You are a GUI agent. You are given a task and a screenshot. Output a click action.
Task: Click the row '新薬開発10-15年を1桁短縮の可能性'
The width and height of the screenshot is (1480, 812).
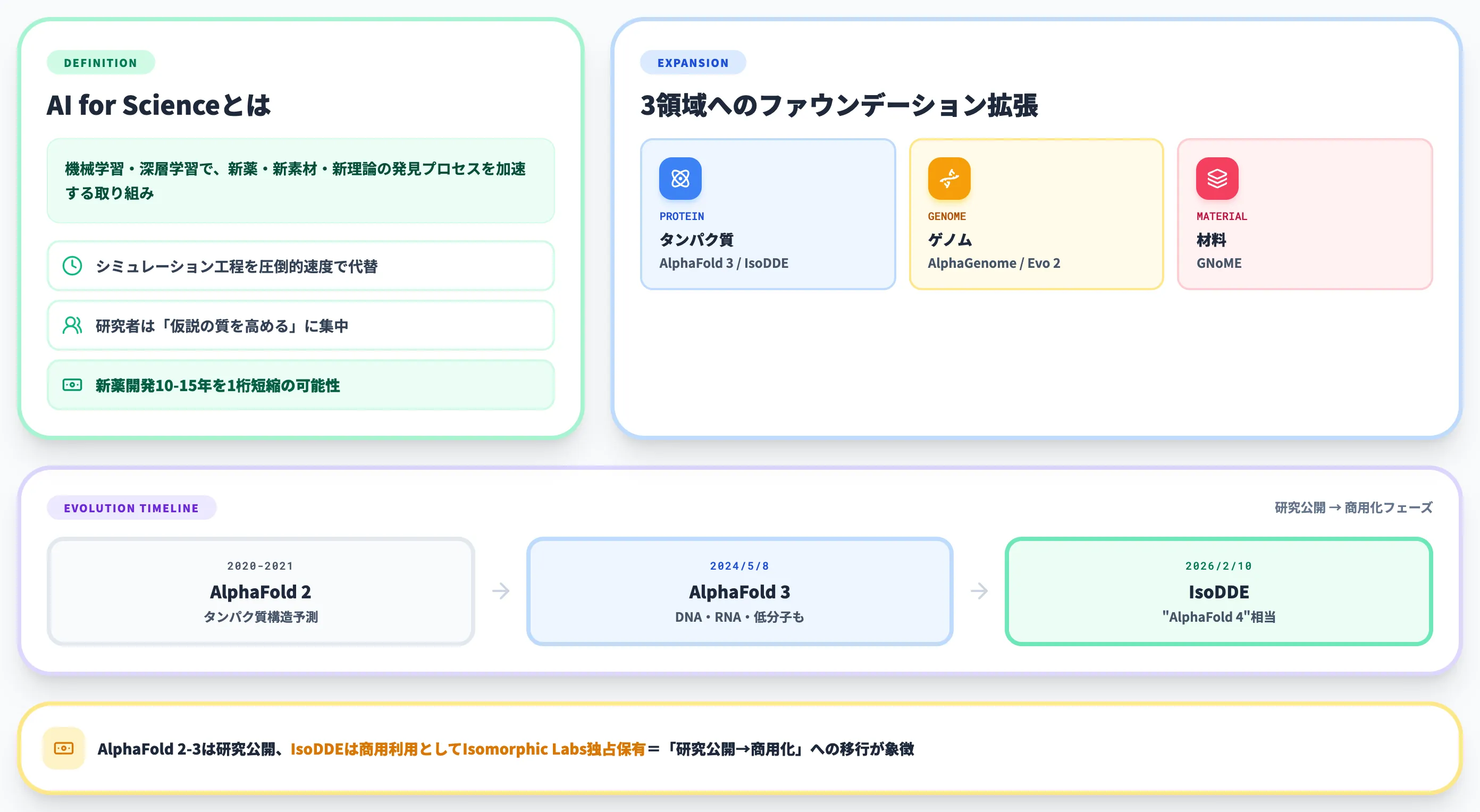tap(300, 385)
